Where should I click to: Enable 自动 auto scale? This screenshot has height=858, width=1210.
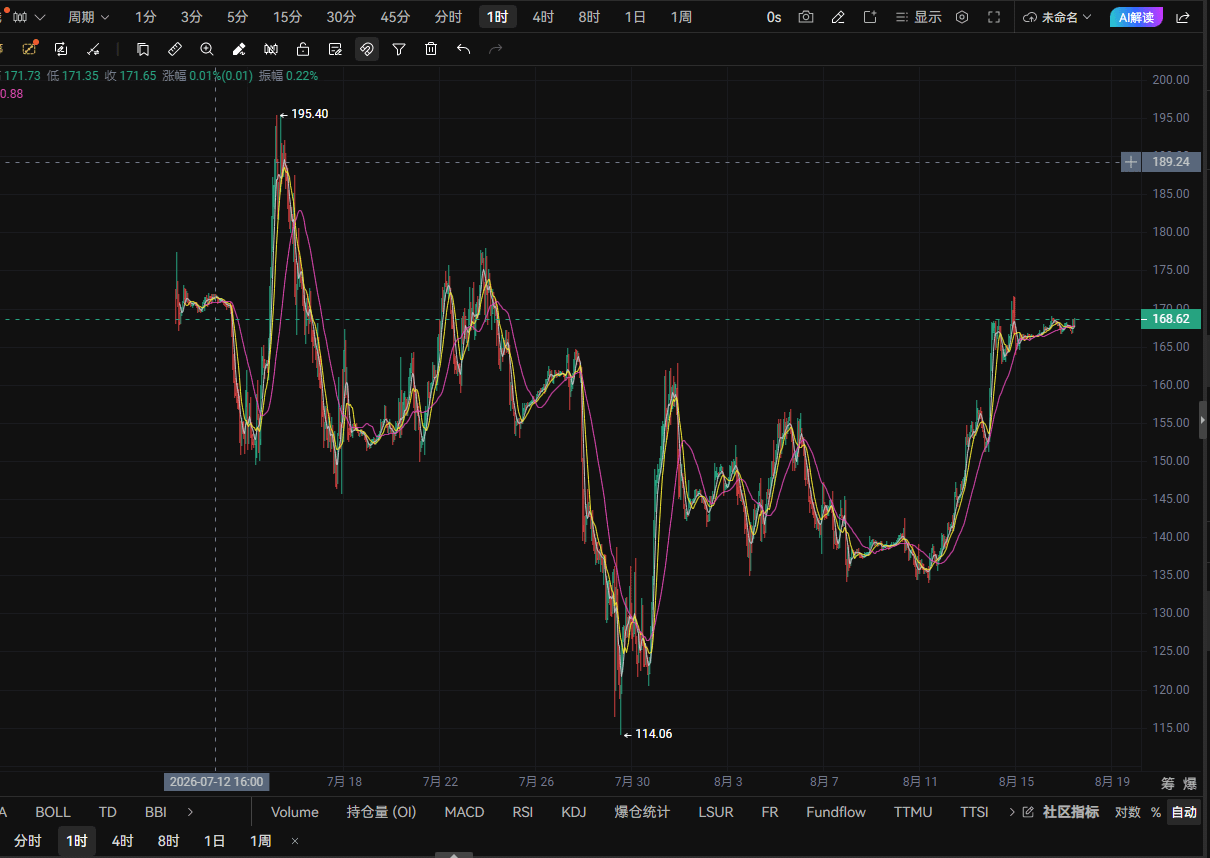[1184, 812]
